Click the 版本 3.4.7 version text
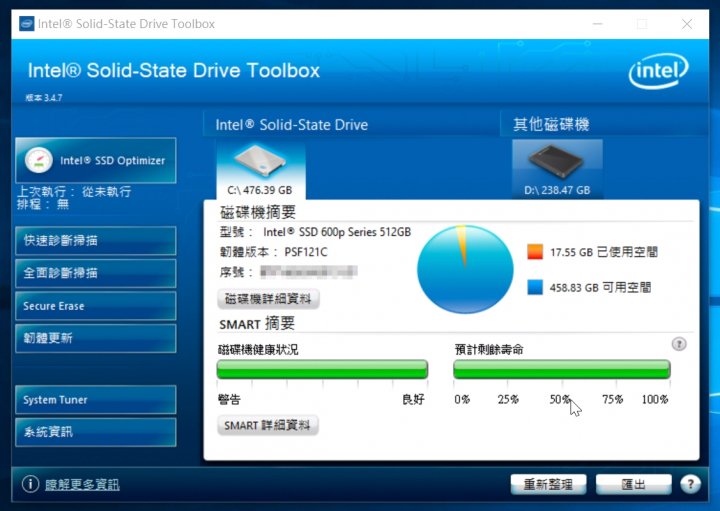The width and height of the screenshot is (720, 511). point(44,97)
